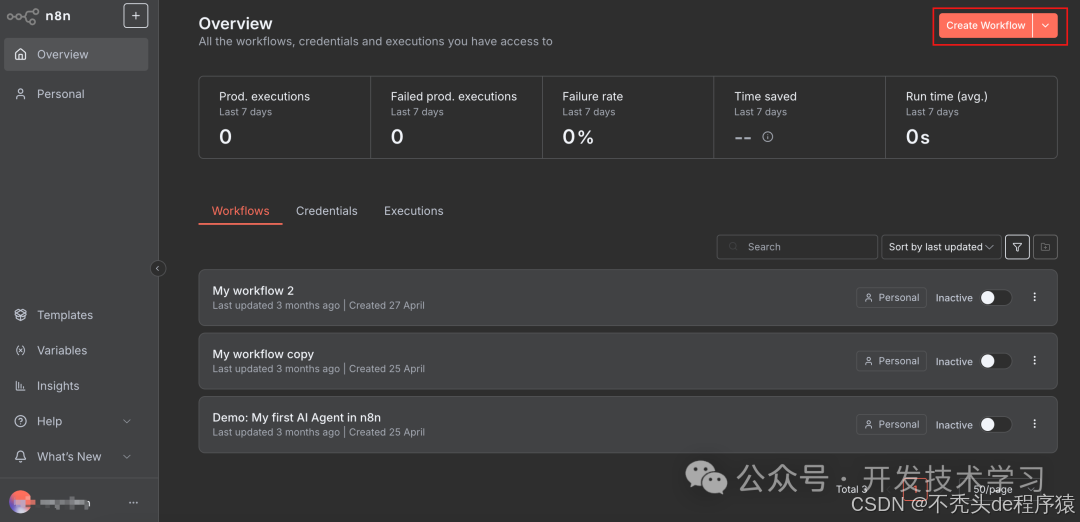Switch to the Executions tab
Image resolution: width=1080 pixels, height=522 pixels.
pyautogui.click(x=413, y=211)
